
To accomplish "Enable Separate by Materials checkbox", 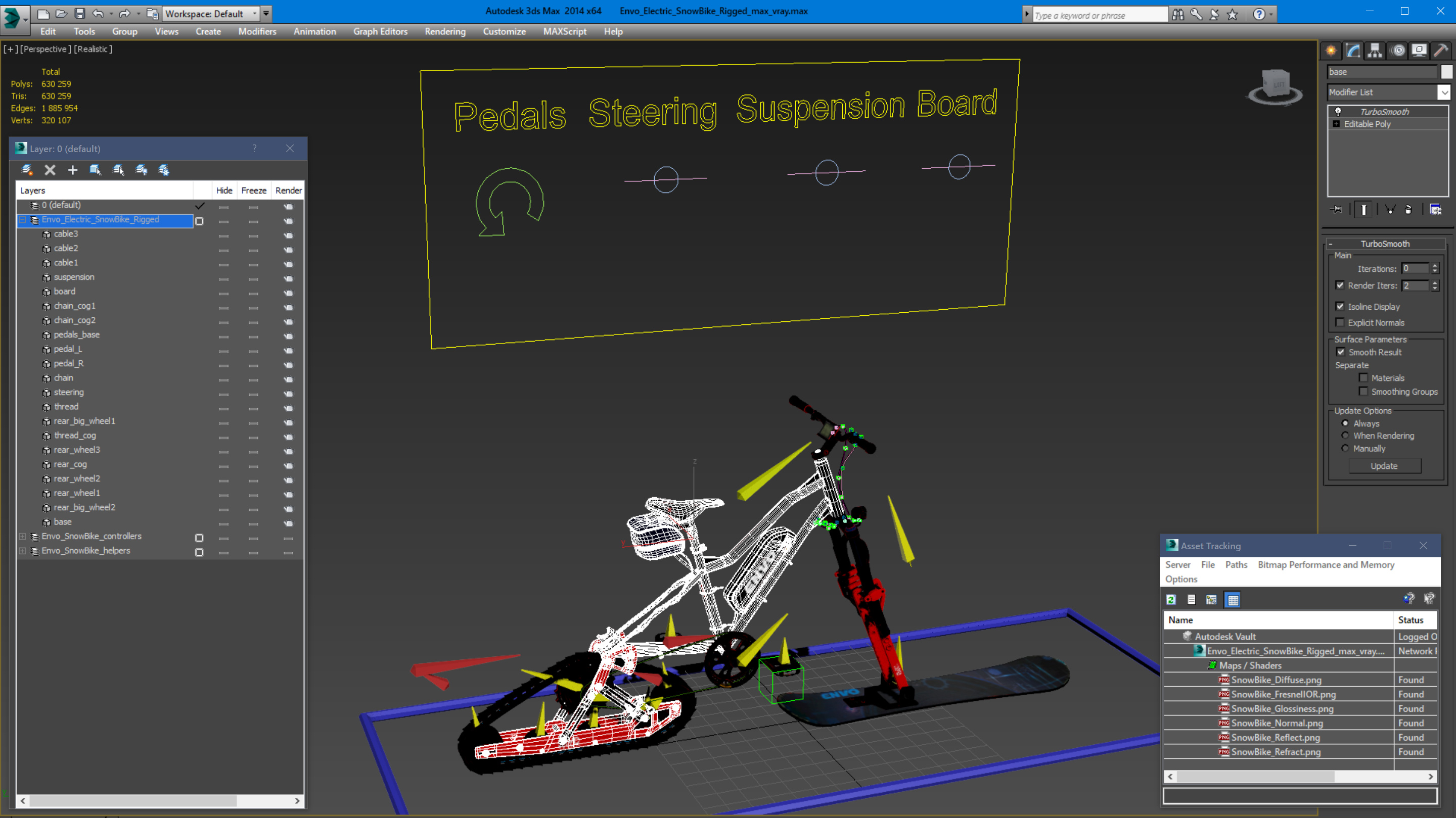I will pyautogui.click(x=1363, y=377).
